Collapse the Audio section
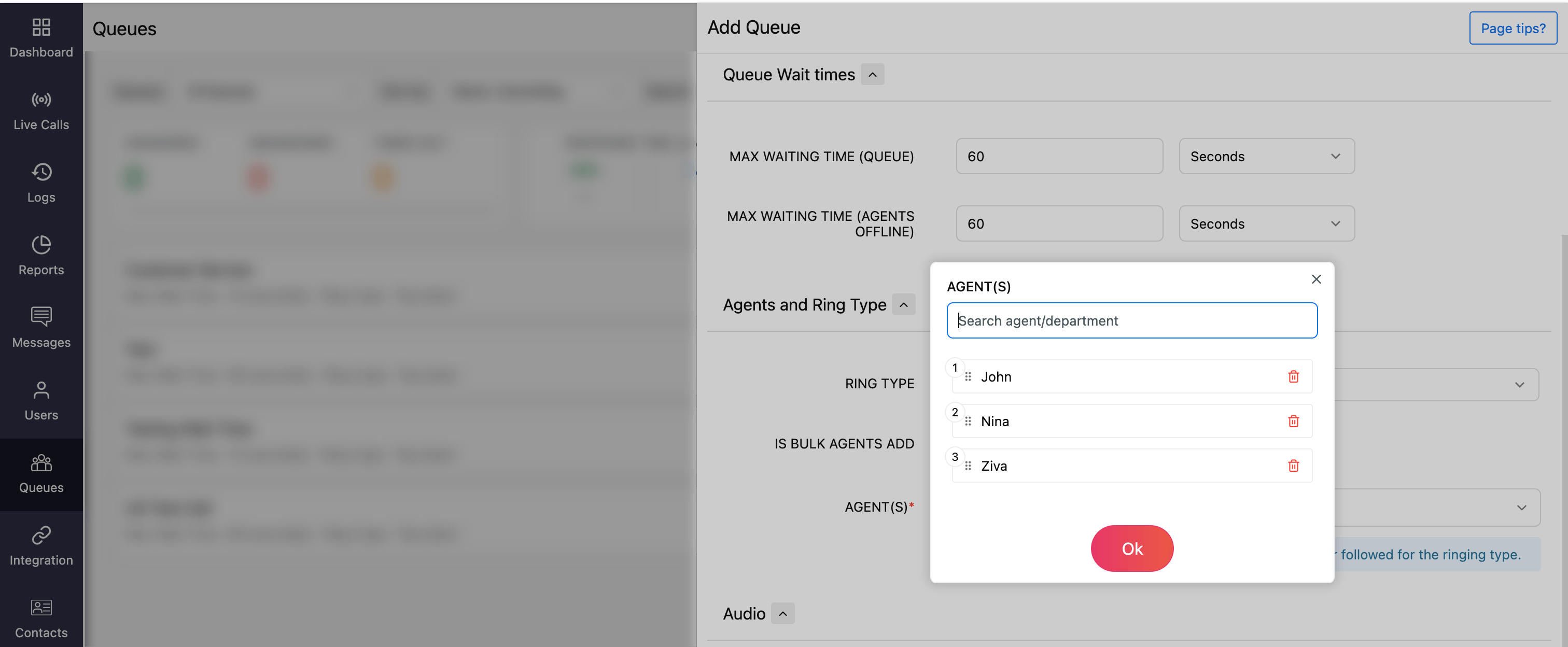This screenshot has width=1568, height=647. point(783,613)
